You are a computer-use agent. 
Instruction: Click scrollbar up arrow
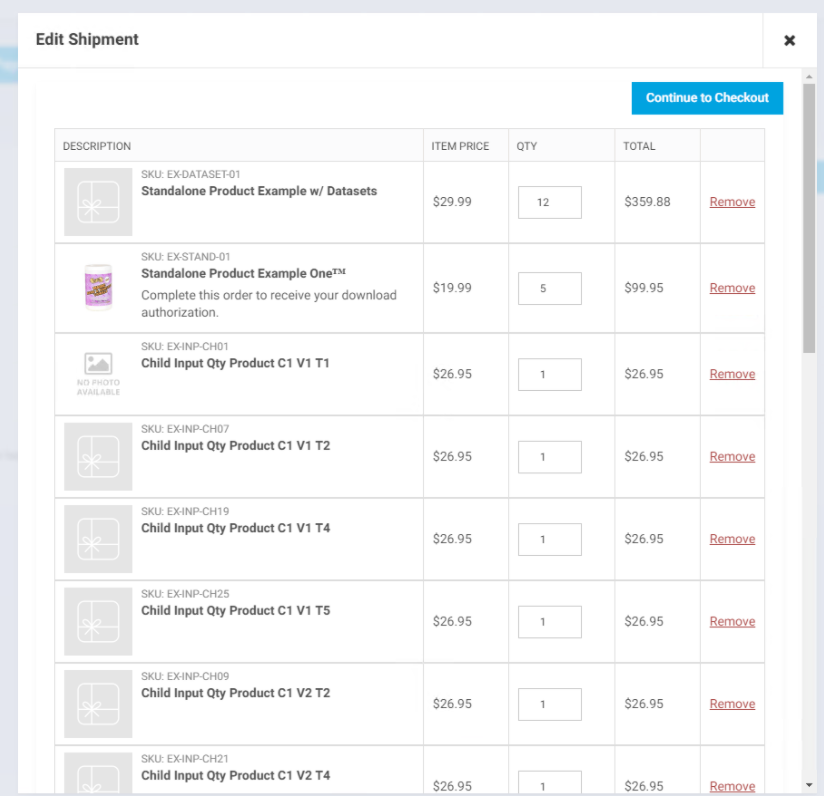pyautogui.click(x=809, y=77)
